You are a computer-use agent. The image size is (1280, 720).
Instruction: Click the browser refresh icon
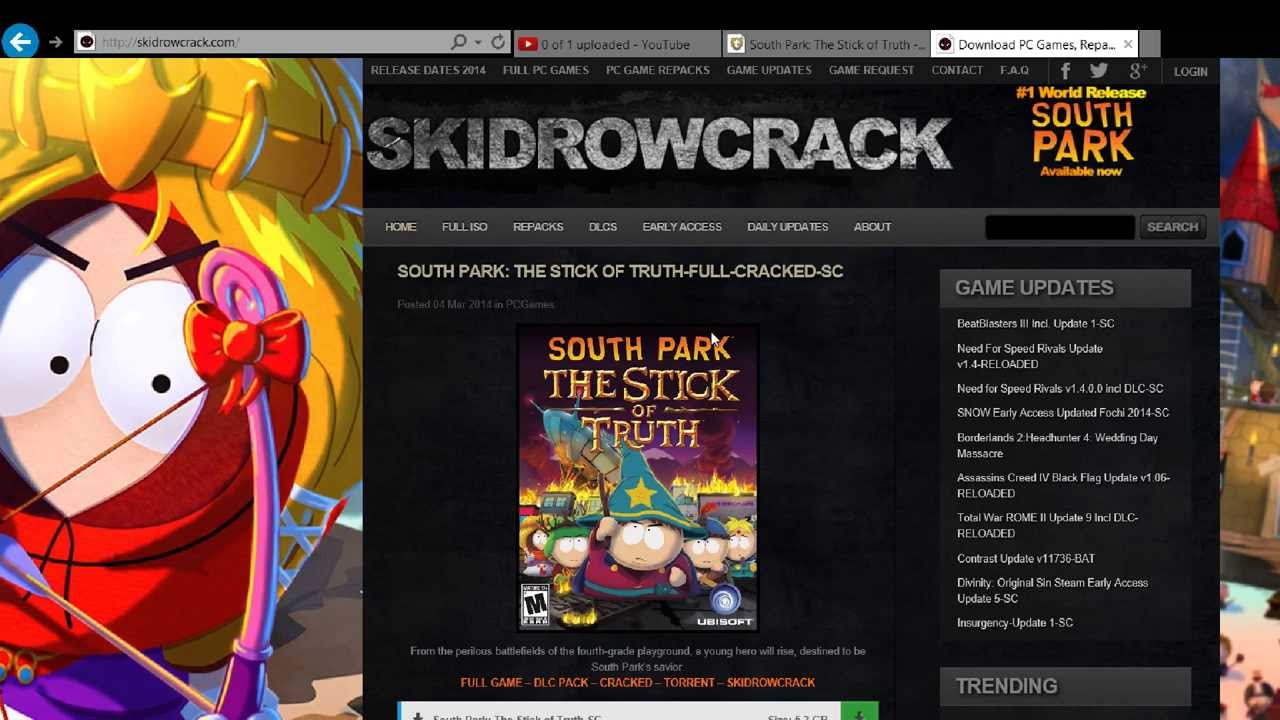tap(498, 42)
